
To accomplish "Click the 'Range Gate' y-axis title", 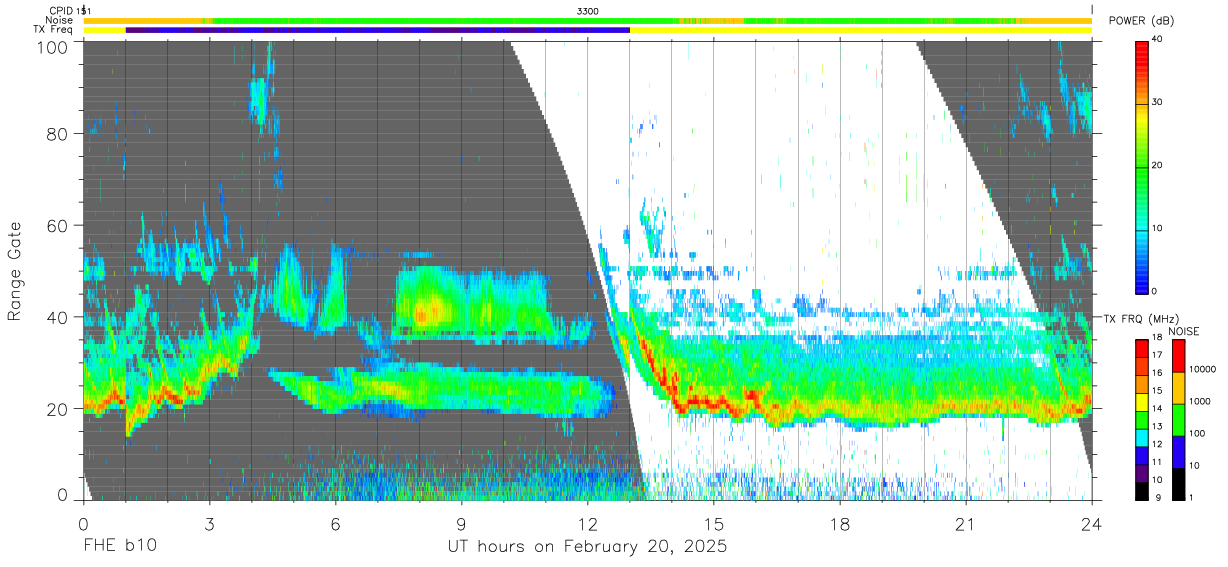I will (15, 272).
